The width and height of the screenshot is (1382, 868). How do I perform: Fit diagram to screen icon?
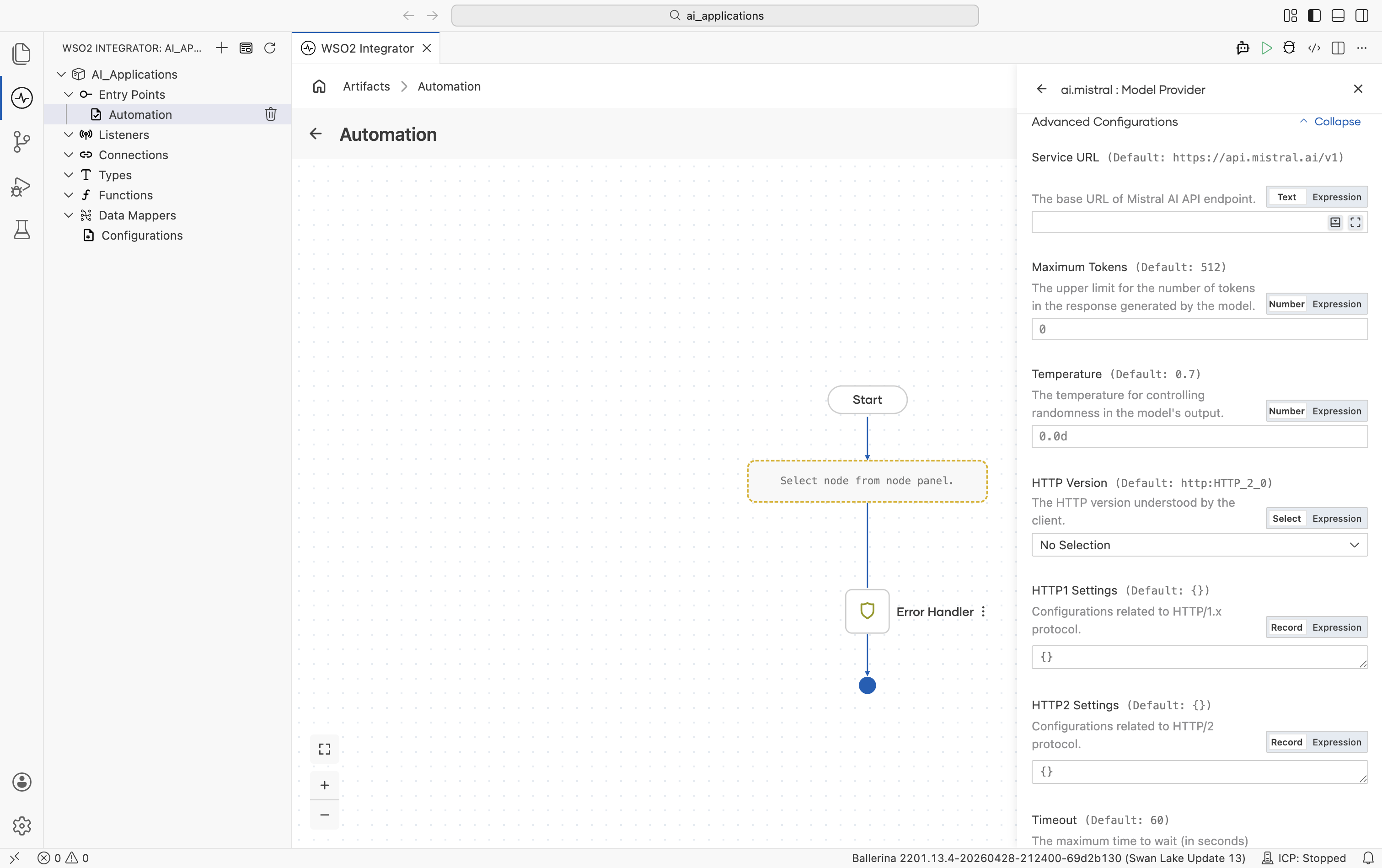point(324,749)
